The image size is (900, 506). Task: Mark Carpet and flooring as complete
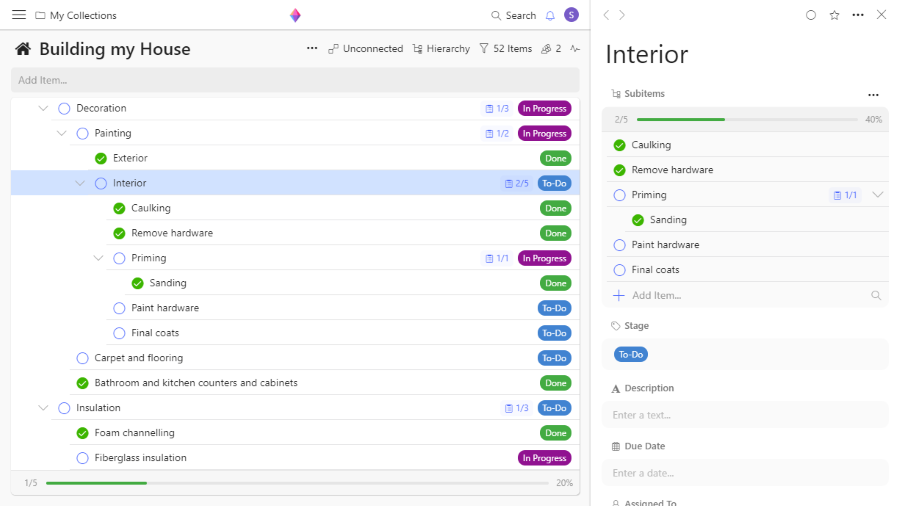pos(83,358)
